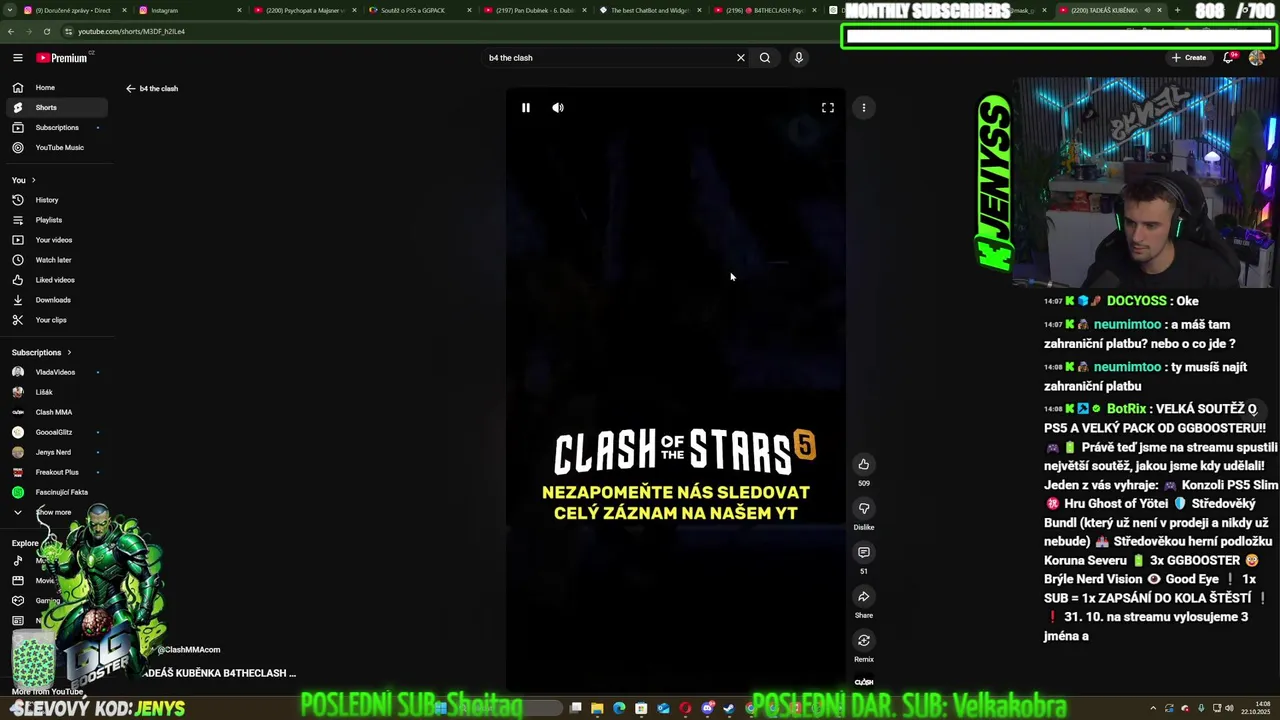Viewport: 1280px width, 720px height.
Task: Close the Instagram tab
Action: [239, 10]
